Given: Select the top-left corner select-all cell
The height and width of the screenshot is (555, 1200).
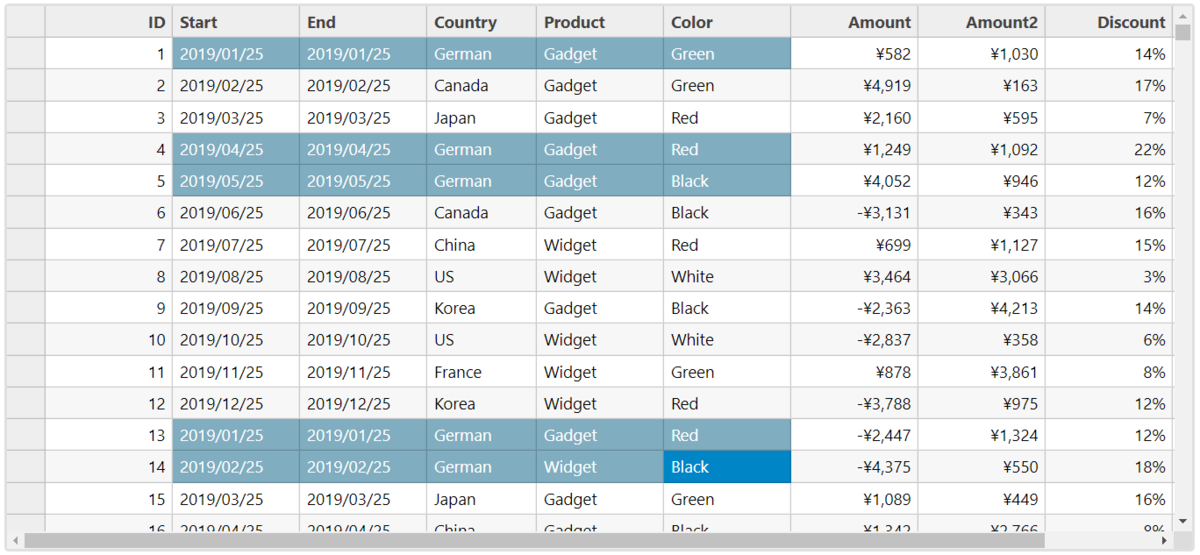Looking at the screenshot, I should pos(25,22).
